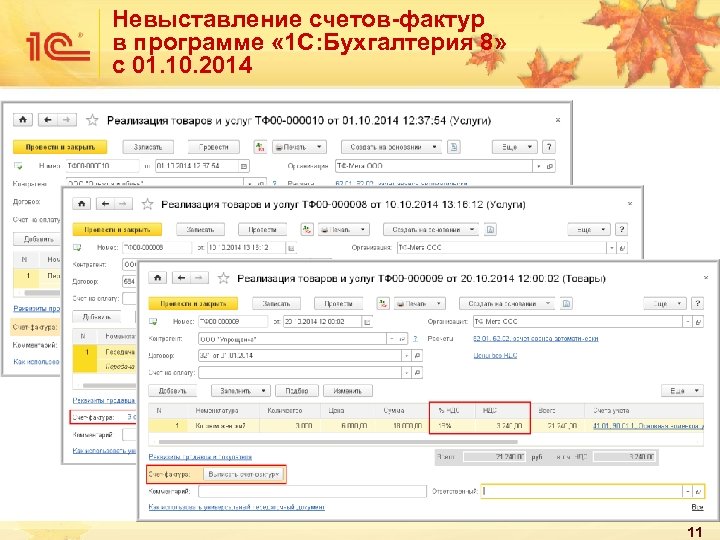720x540 pixels.
Task: Click Записать in ТФ00-000009 window
Action: pos(276,304)
